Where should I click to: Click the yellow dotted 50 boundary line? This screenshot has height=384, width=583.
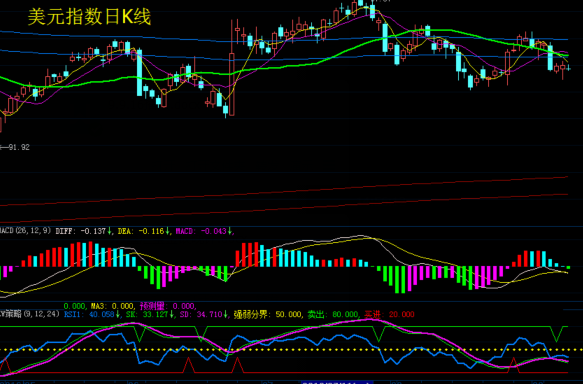coord(292,350)
